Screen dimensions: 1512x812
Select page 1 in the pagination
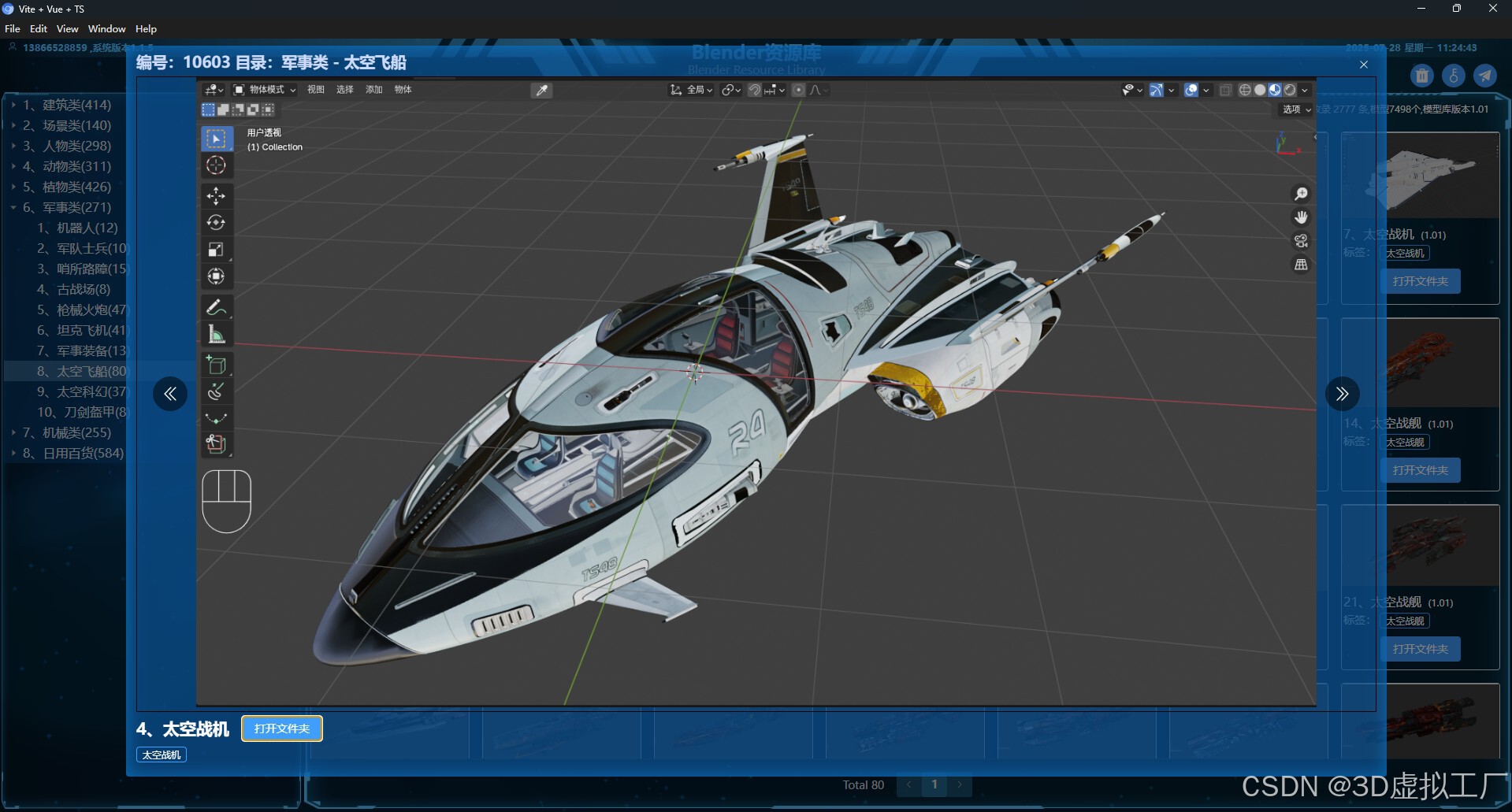coord(934,784)
